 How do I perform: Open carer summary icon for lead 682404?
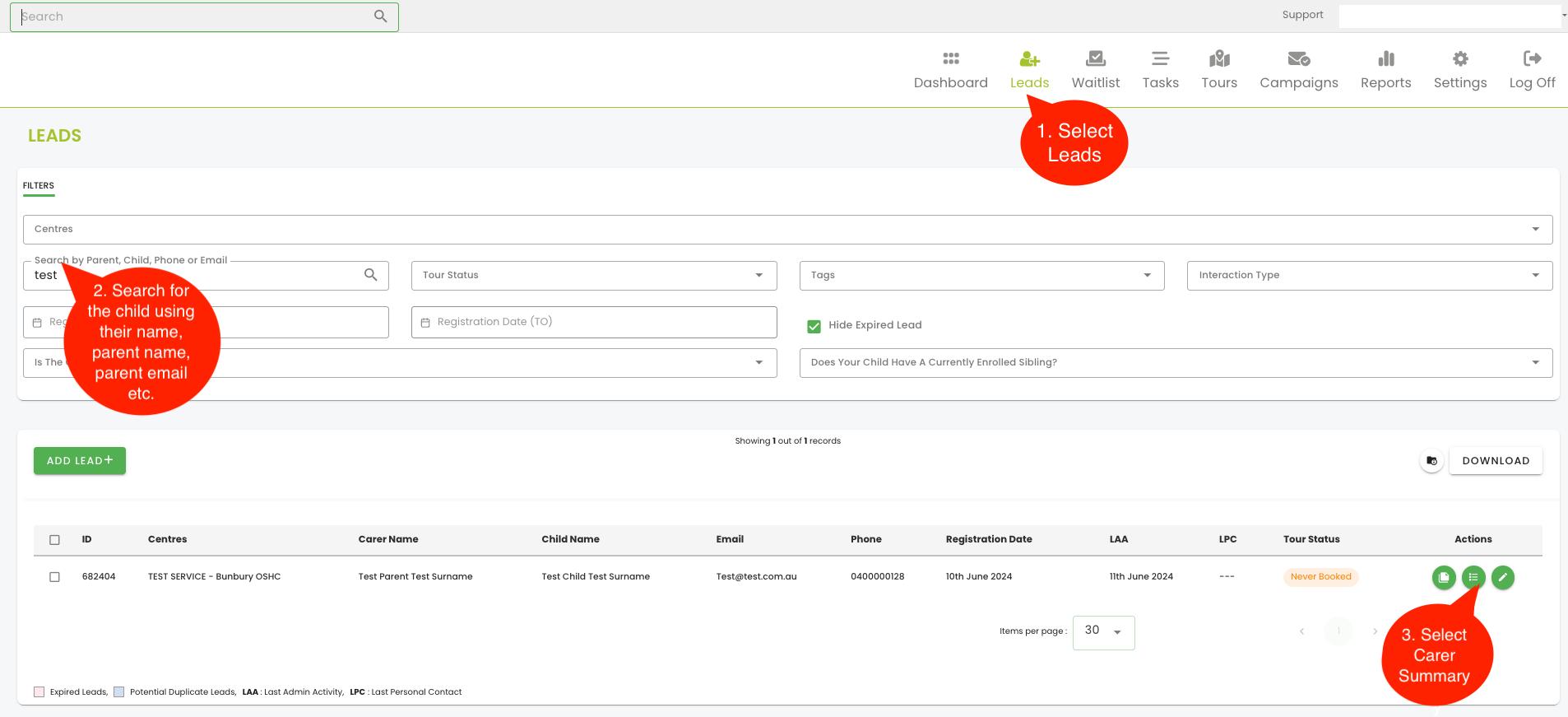click(x=1473, y=577)
